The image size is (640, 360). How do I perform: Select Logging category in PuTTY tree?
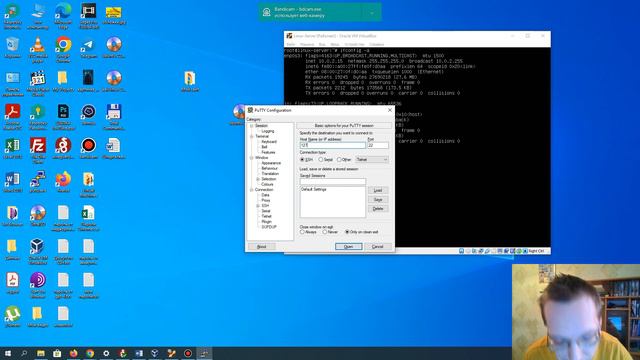[x=268, y=131]
